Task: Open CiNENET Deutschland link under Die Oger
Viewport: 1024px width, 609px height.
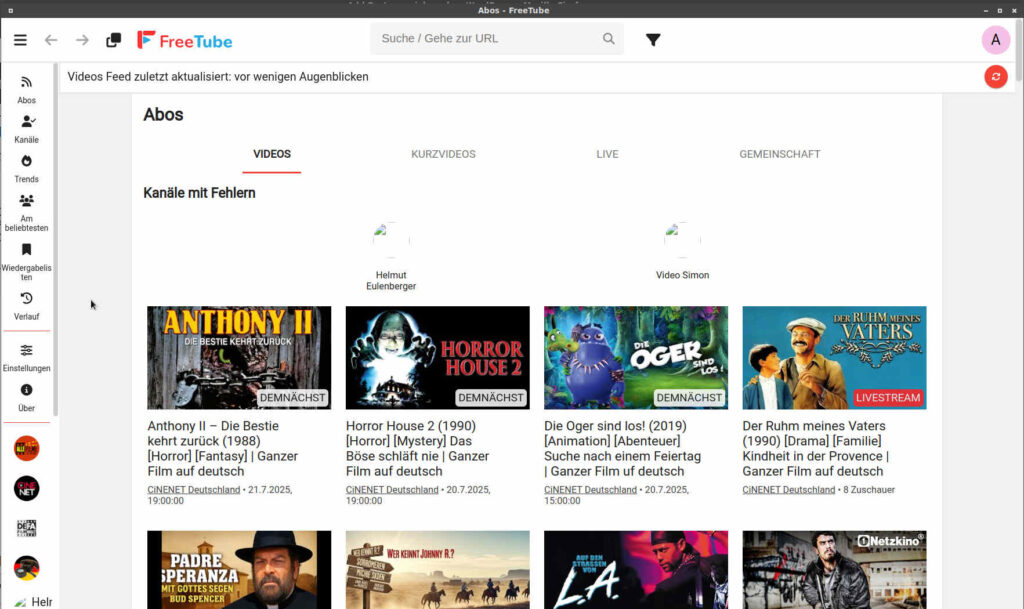Action: pos(590,490)
